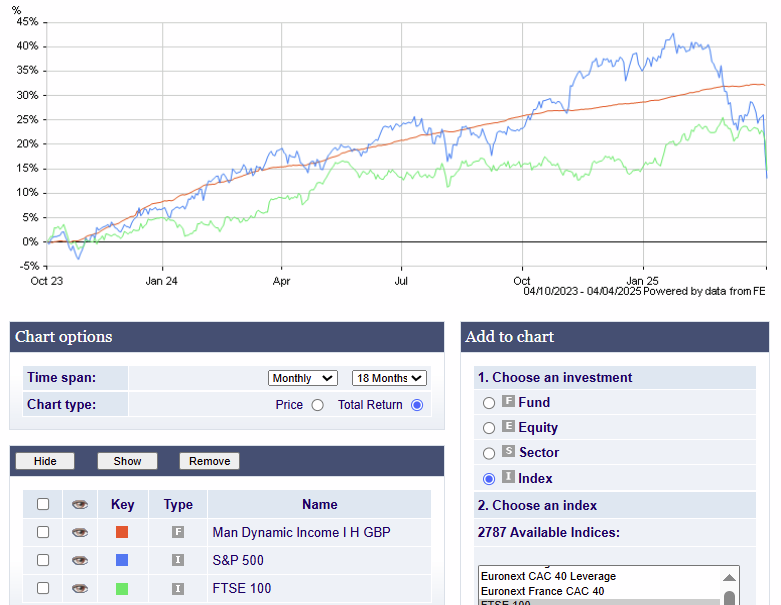Image resolution: width=781 pixels, height=605 pixels.
Task: Open the 18 Months duration dropdown
Action: 389,378
